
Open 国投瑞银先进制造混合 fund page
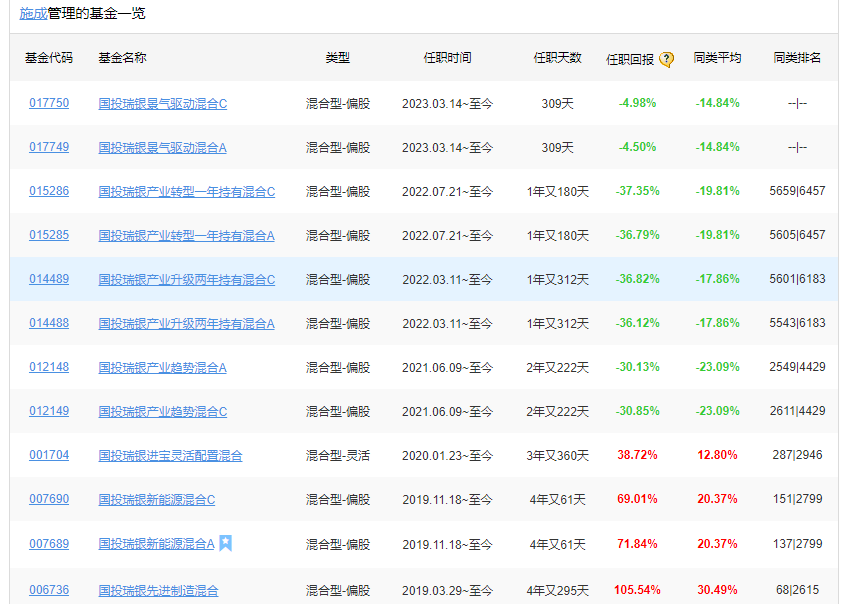click(x=158, y=590)
